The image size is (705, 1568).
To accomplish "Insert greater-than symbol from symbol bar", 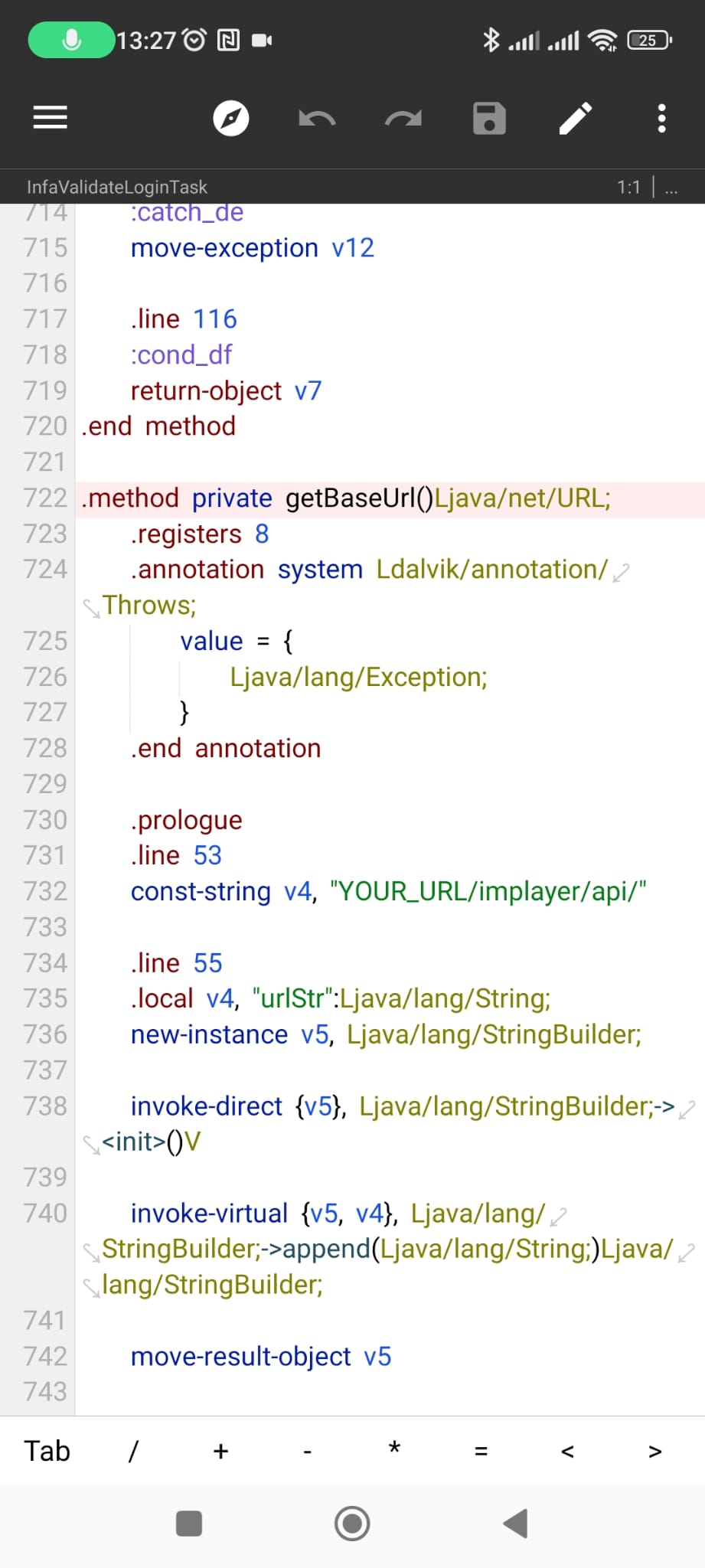I will 654,1451.
